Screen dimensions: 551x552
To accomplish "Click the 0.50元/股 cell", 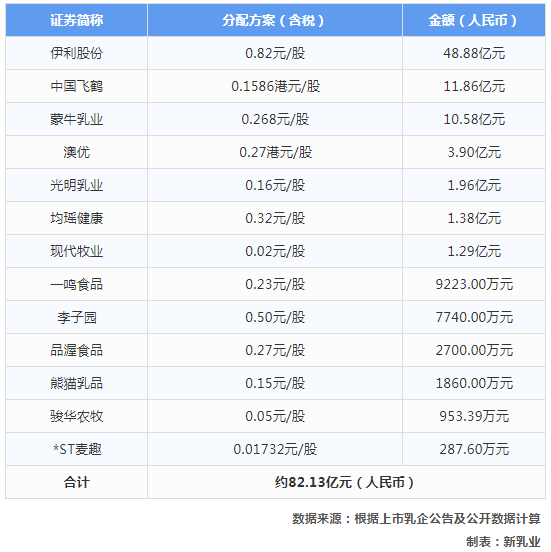I will (x=275, y=317).
